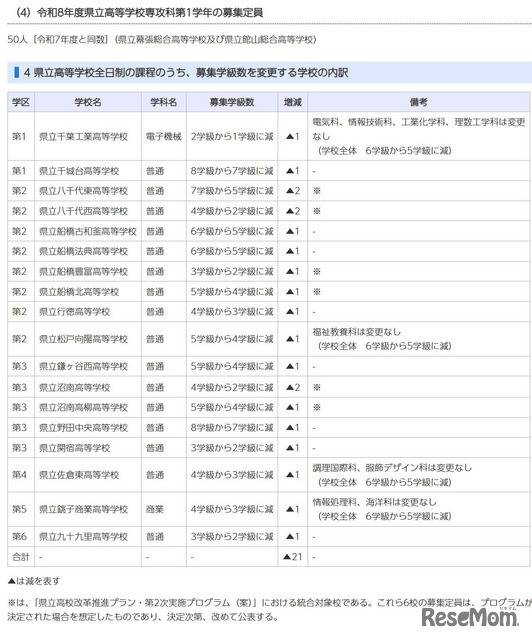Screen dimensions: 532x640
Task: Click the 学科名 column header
Action: click(164, 102)
